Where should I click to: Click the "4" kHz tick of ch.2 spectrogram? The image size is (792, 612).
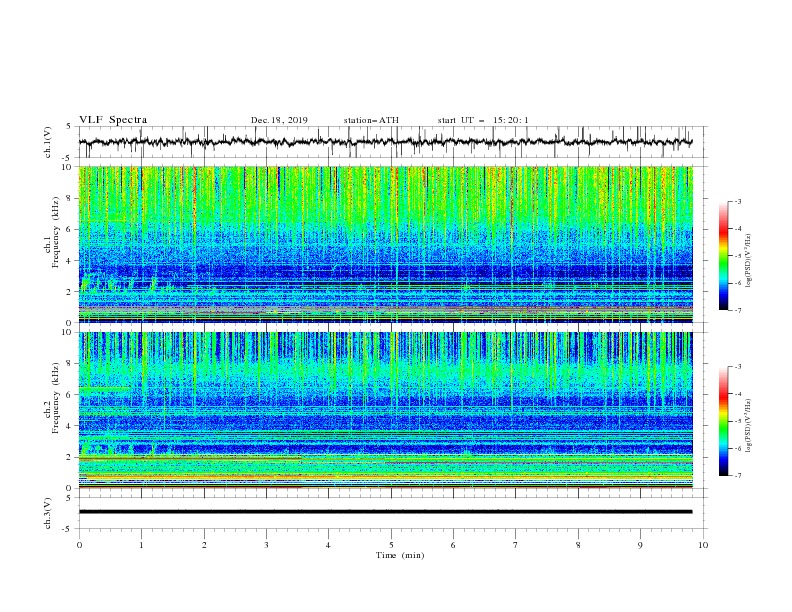(x=71, y=426)
